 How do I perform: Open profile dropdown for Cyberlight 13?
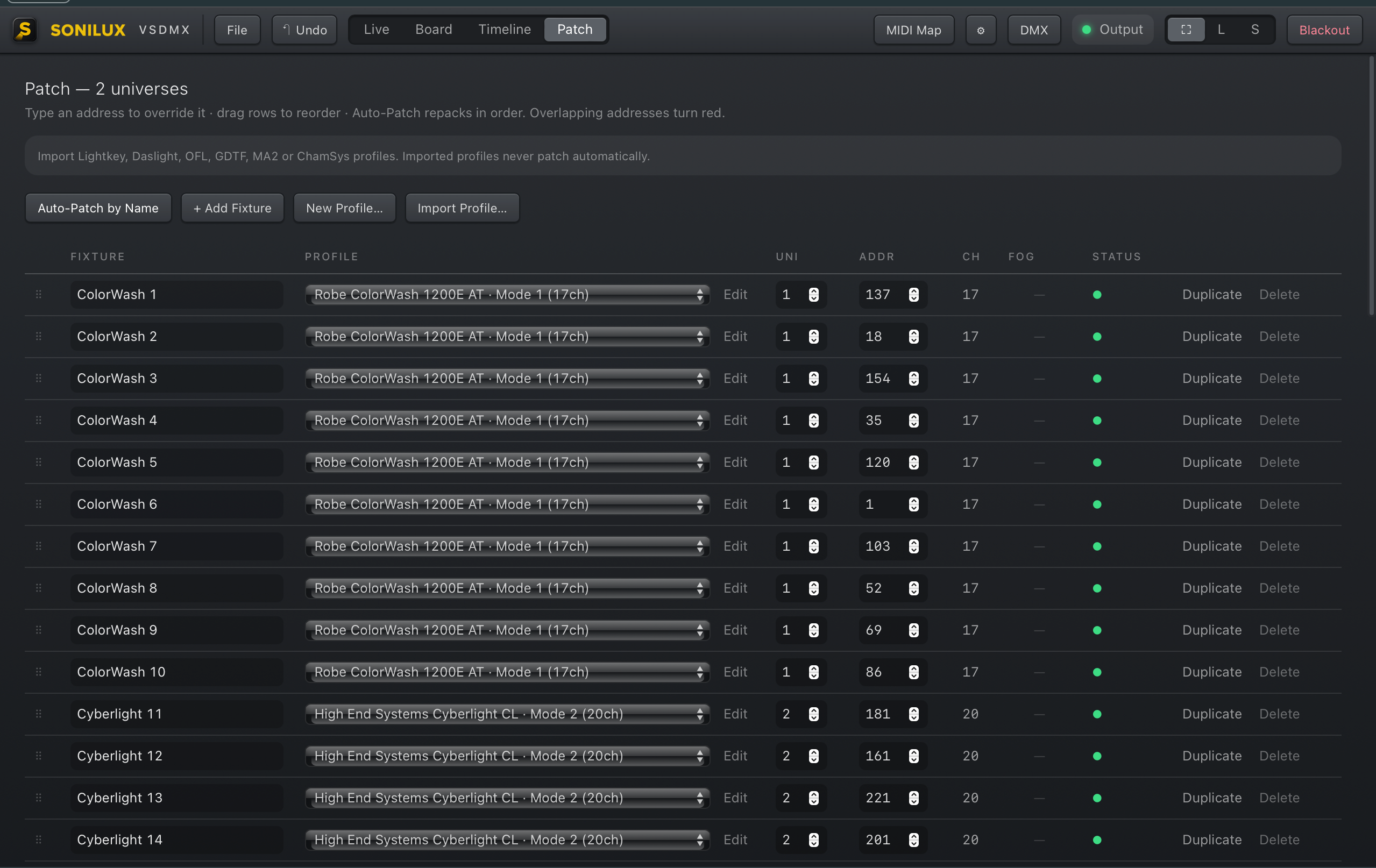click(x=507, y=798)
